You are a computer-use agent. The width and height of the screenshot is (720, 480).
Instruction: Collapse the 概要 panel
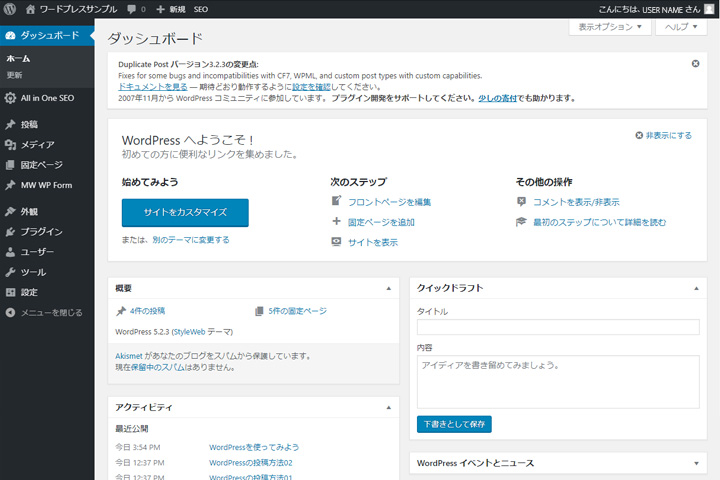[x=388, y=288]
